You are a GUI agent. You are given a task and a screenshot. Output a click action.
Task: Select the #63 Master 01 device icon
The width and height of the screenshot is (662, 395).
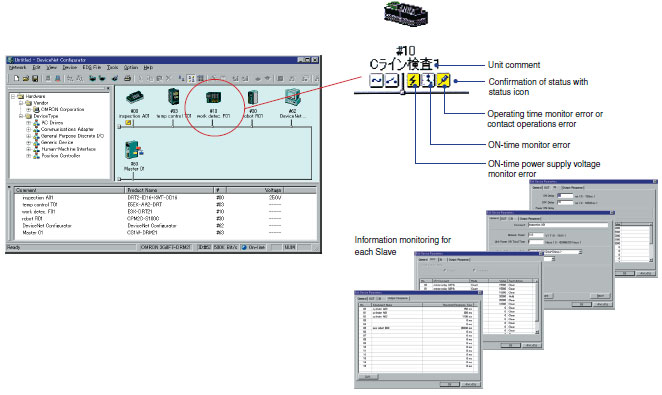coord(134,150)
